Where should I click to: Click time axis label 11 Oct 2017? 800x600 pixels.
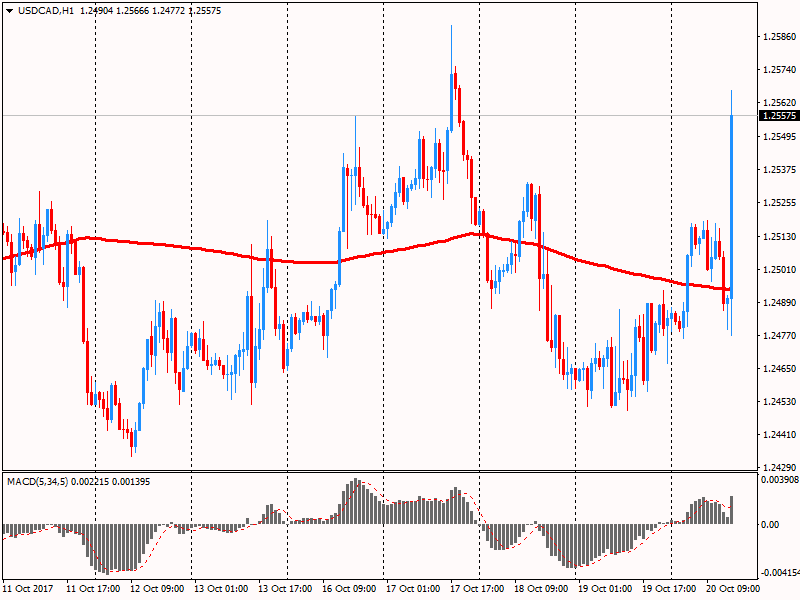click(x=28, y=589)
